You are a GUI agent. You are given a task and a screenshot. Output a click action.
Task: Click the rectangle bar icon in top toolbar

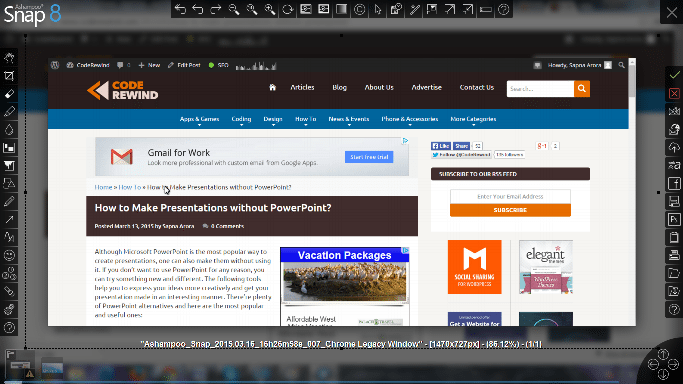pos(486,9)
